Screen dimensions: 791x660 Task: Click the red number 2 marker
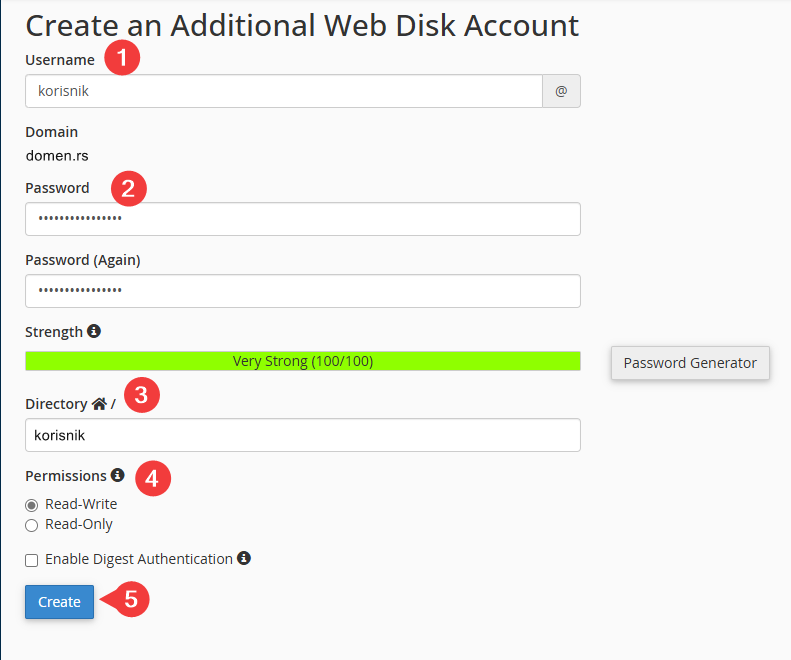click(x=129, y=187)
